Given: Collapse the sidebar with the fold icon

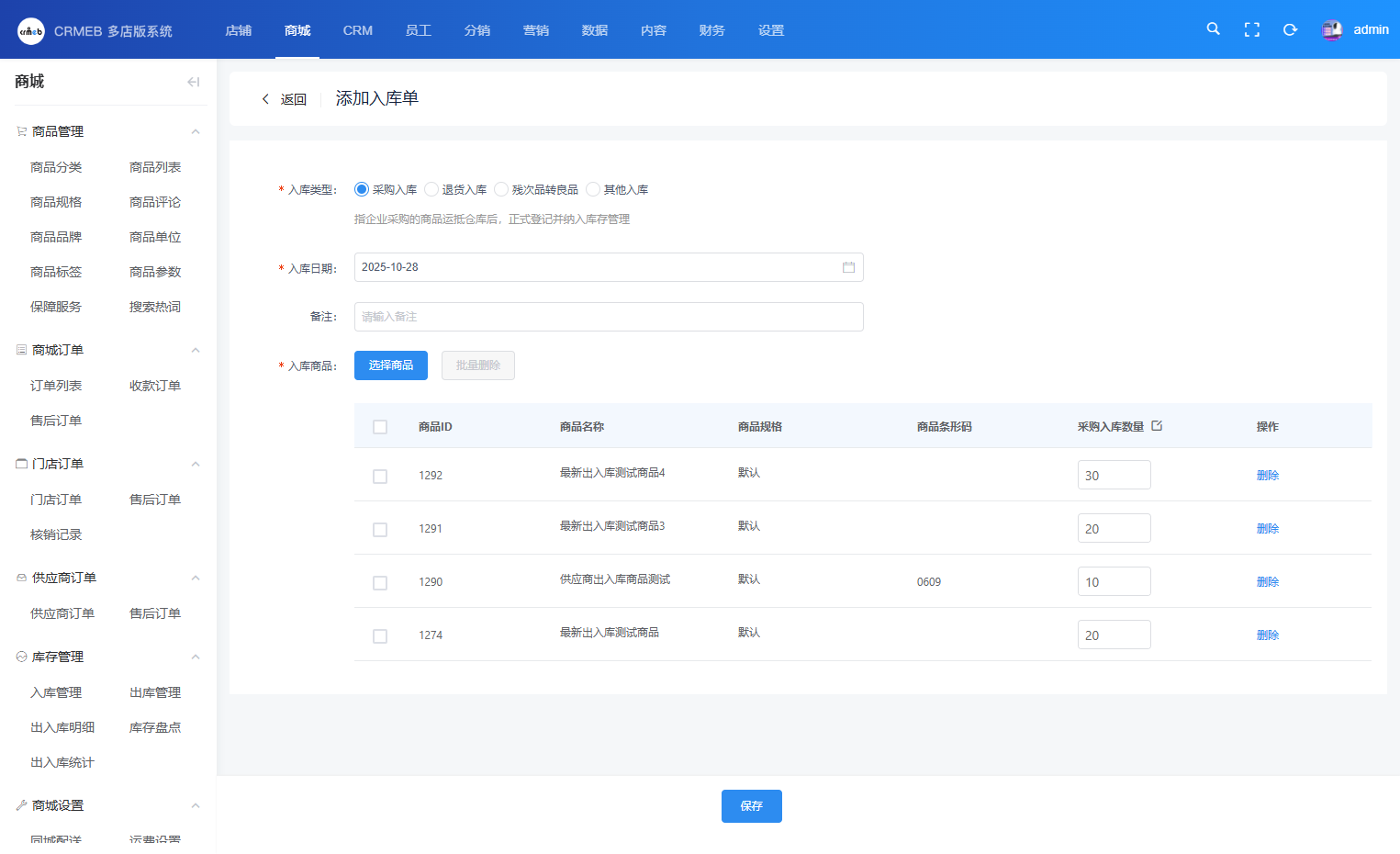Looking at the screenshot, I should point(193,82).
